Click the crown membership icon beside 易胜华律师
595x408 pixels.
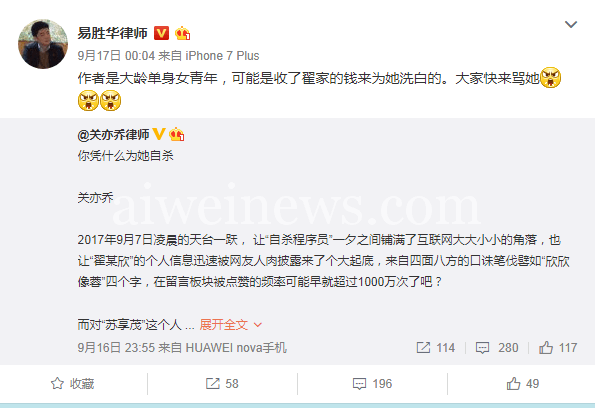[x=182, y=33]
